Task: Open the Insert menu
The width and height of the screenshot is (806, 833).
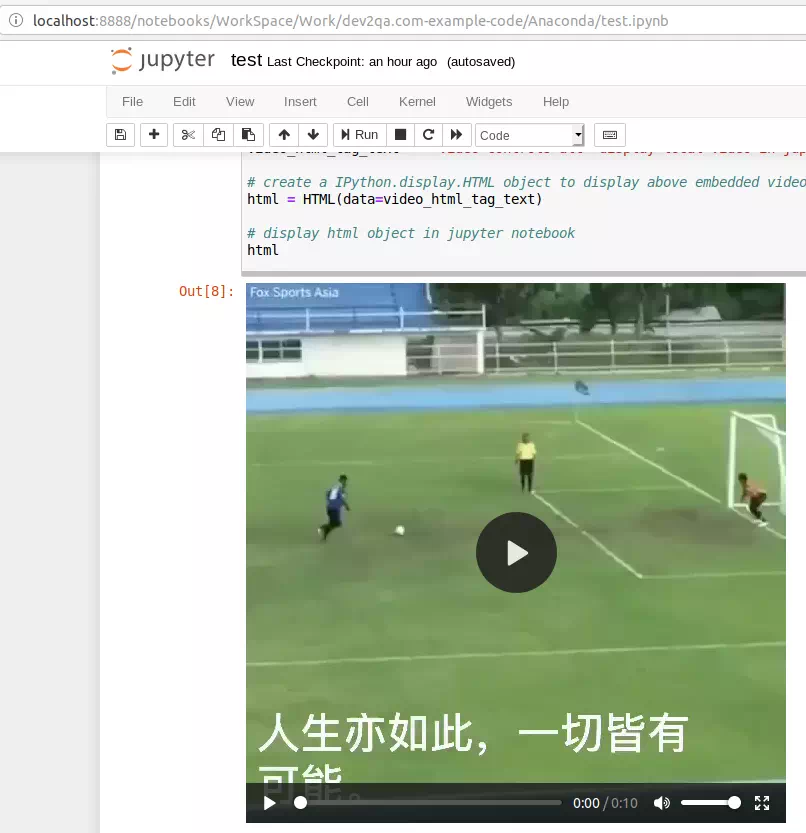Action: tap(300, 101)
